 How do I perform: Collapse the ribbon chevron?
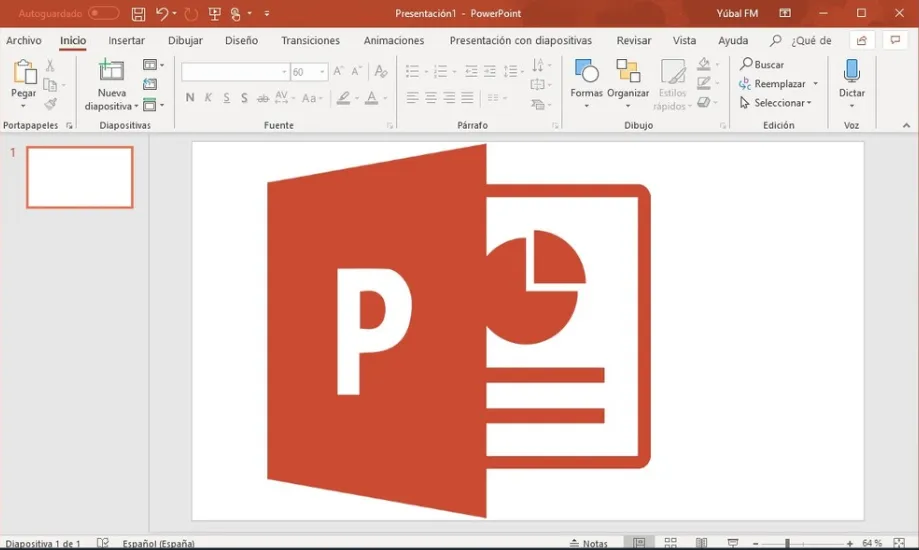906,125
